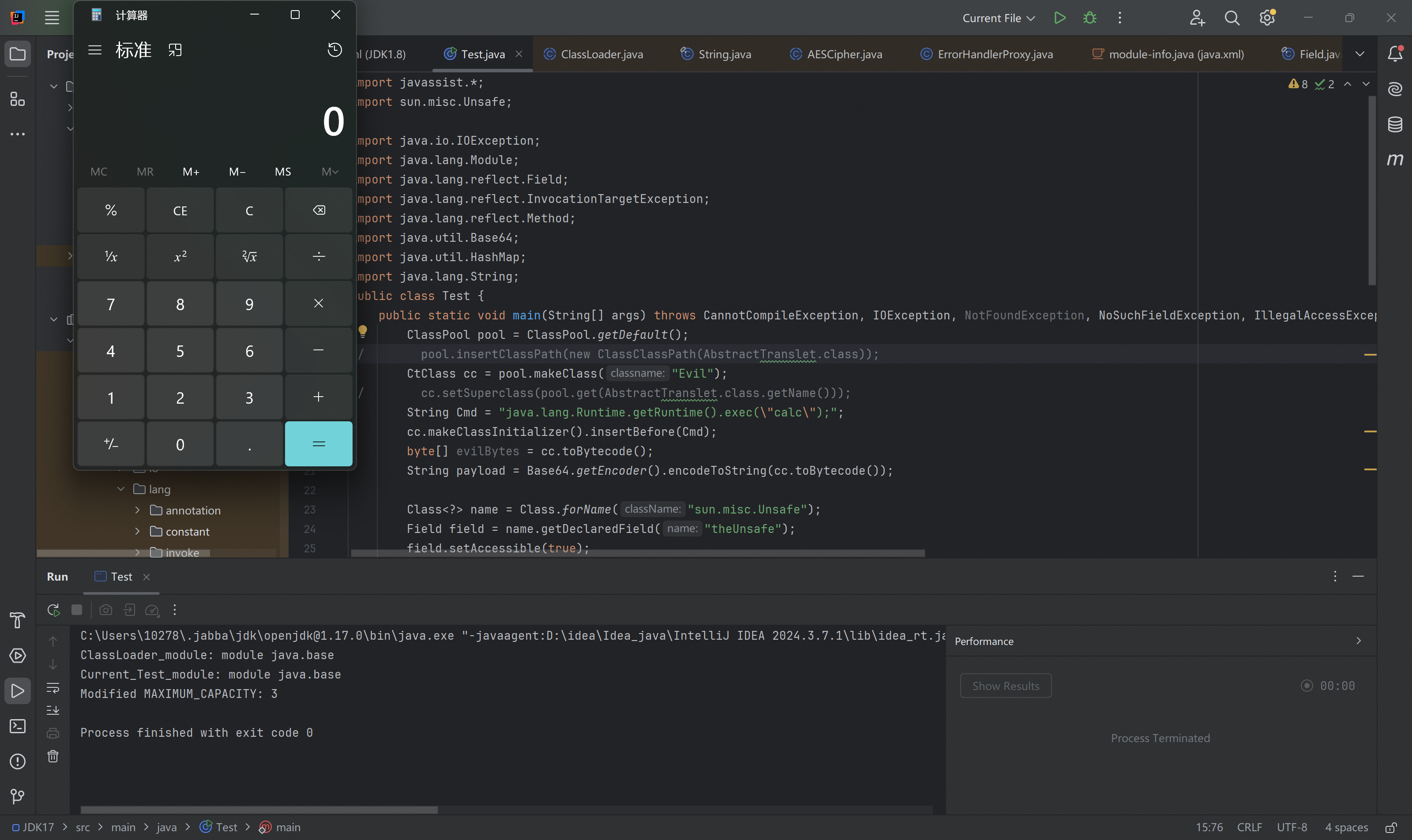The height and width of the screenshot is (840, 1412).
Task: Hide the Run tool window
Action: pos(1358,576)
